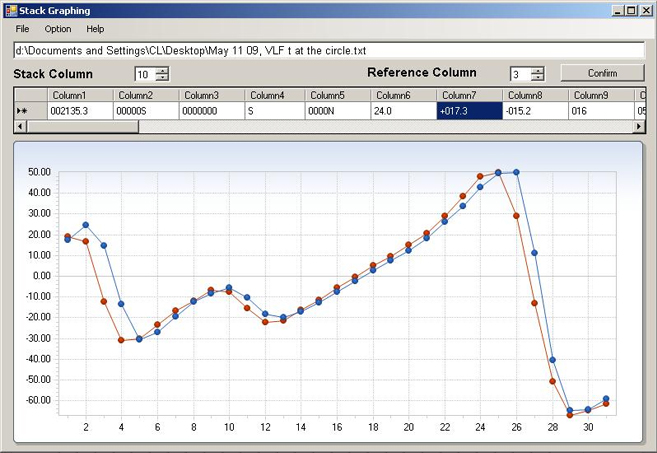Click the cell containing -015.2

pos(534,111)
